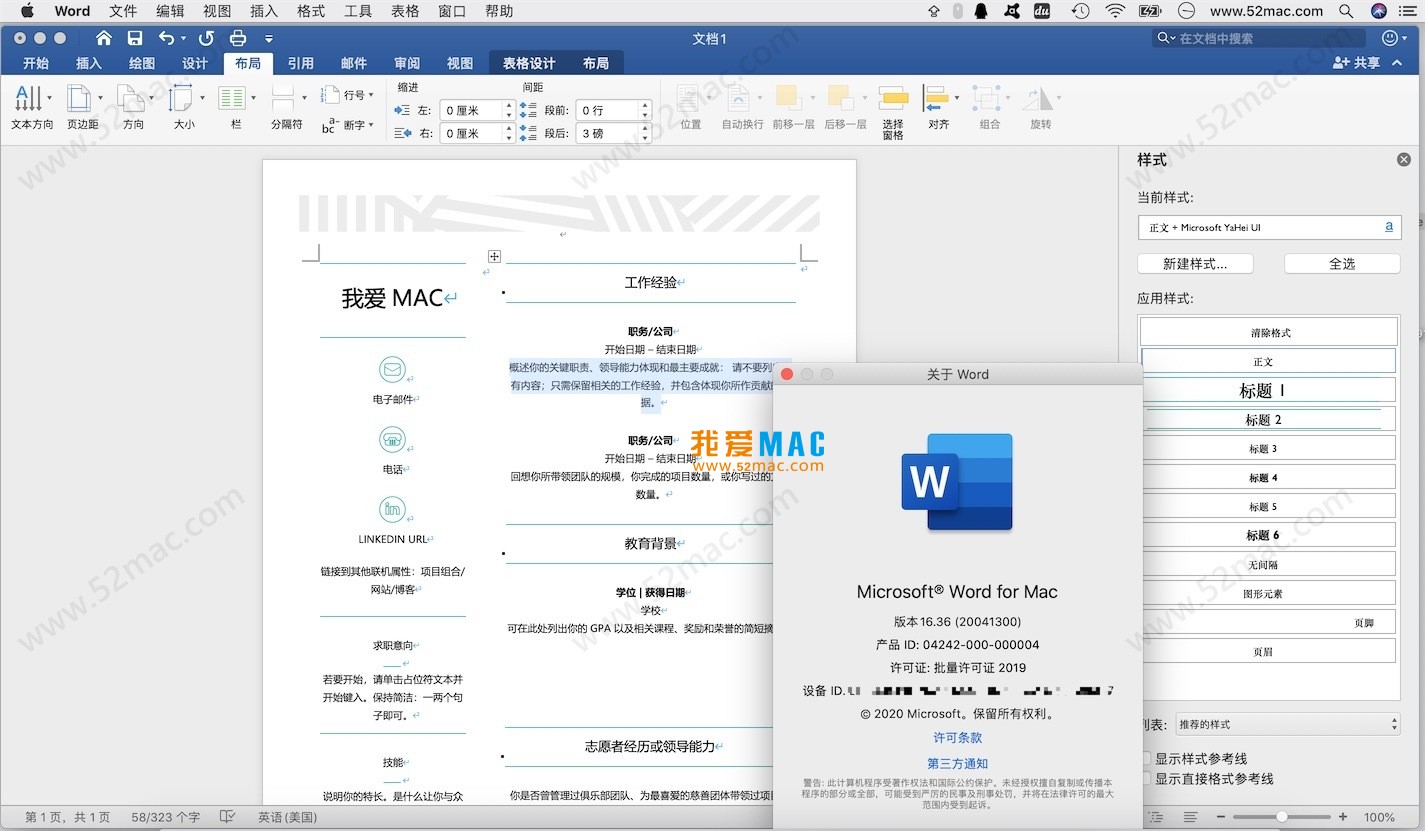Click the zoom in plus button
This screenshot has height=831, width=1425.
[x=1343, y=817]
